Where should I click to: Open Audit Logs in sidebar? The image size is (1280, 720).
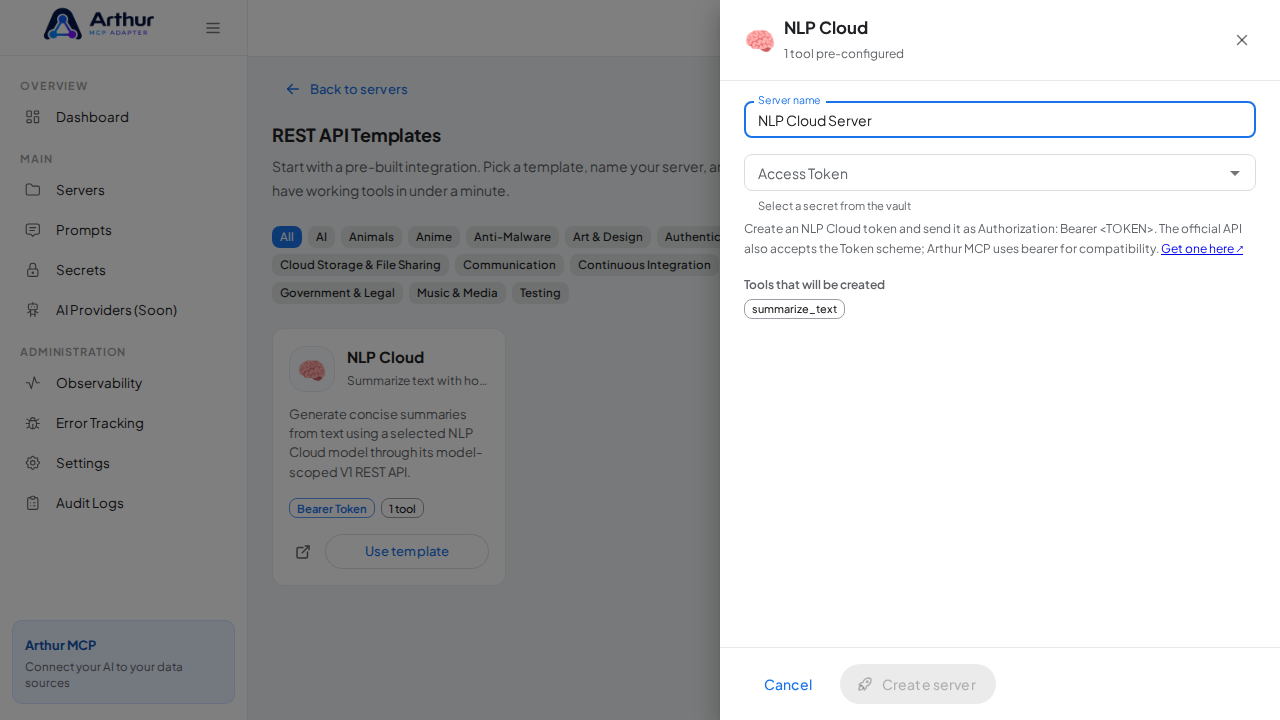point(123,503)
